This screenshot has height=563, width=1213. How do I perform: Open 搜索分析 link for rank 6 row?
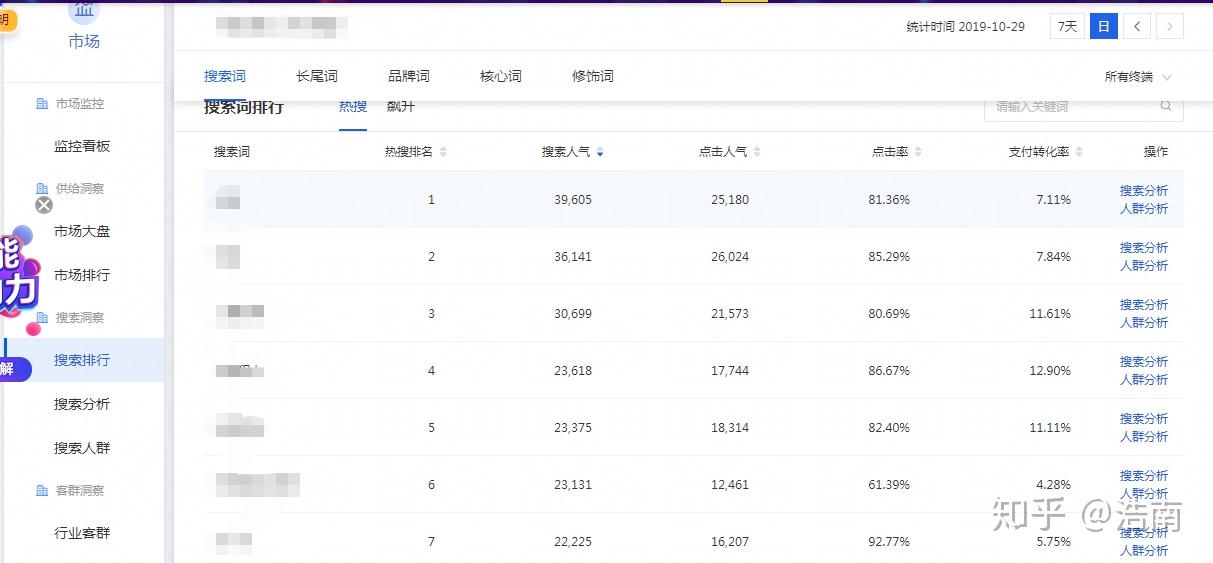point(1144,476)
